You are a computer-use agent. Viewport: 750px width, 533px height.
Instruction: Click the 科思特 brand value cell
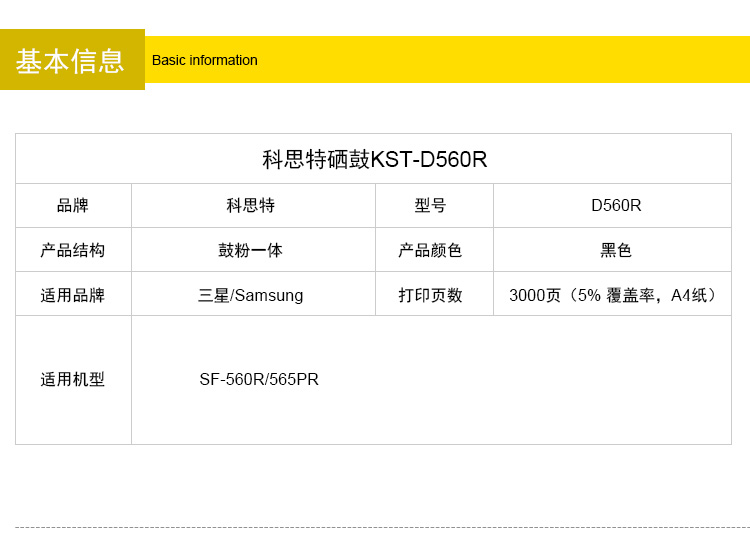[251, 205]
